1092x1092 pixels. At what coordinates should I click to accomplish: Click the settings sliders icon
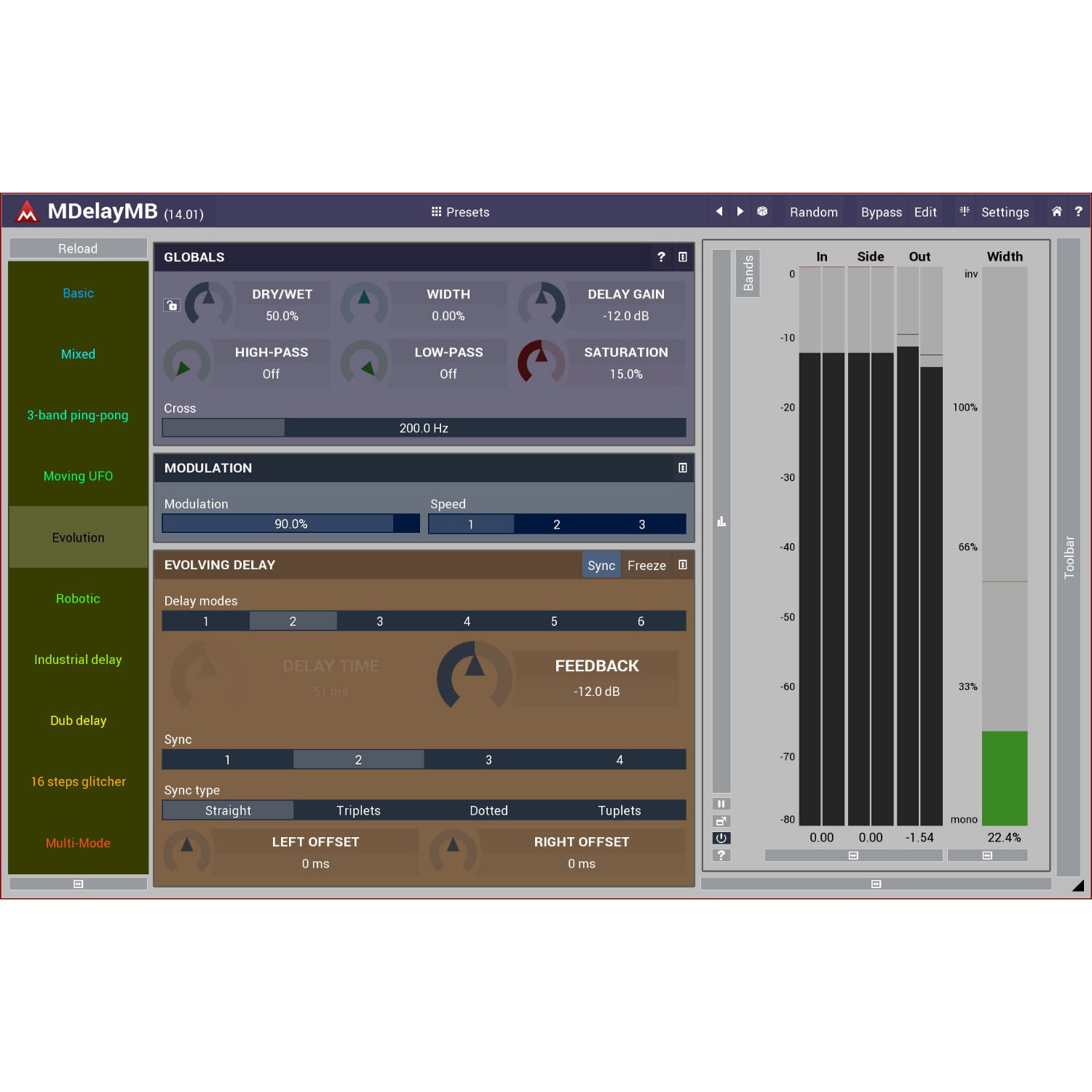pos(965,211)
